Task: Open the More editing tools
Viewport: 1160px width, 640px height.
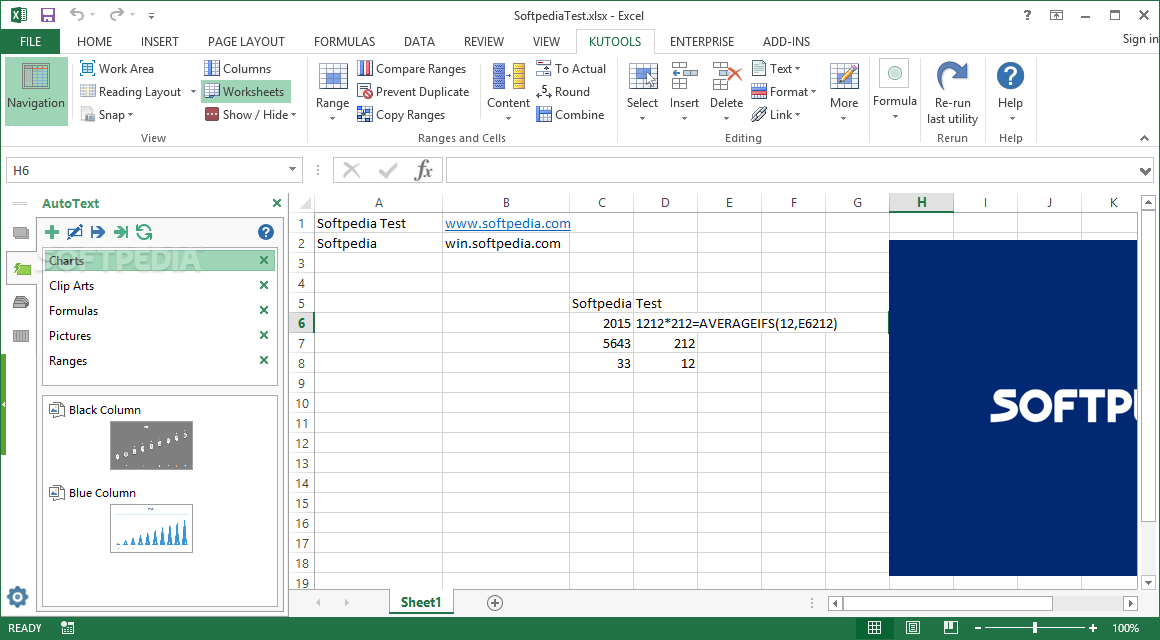Action: [844, 91]
